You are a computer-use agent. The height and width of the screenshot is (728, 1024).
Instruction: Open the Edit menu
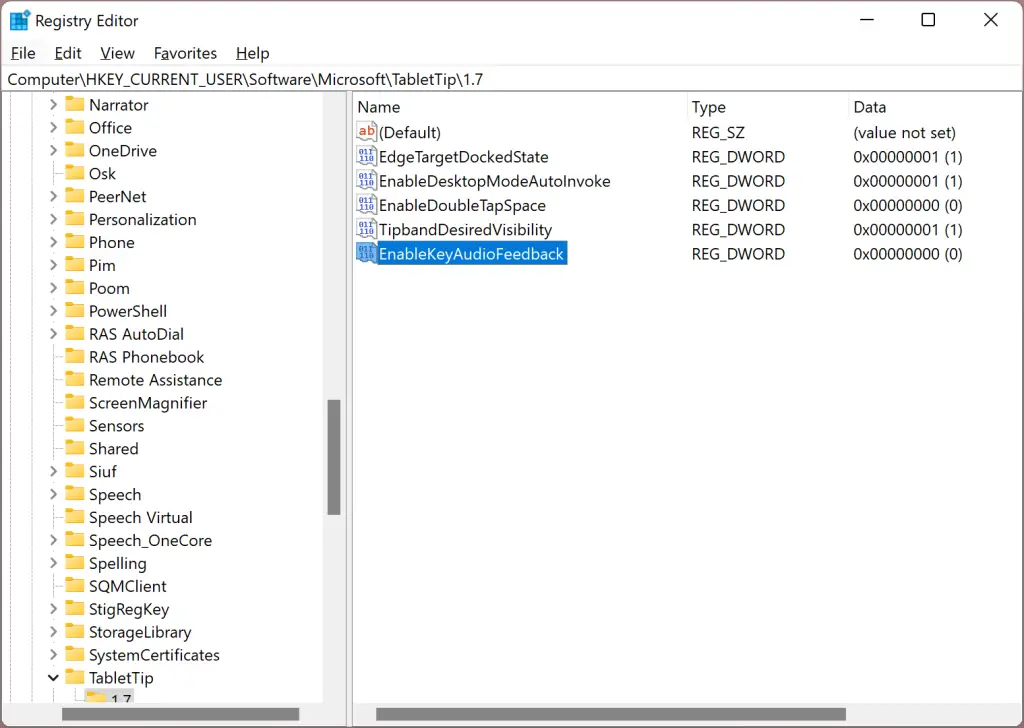[67, 53]
